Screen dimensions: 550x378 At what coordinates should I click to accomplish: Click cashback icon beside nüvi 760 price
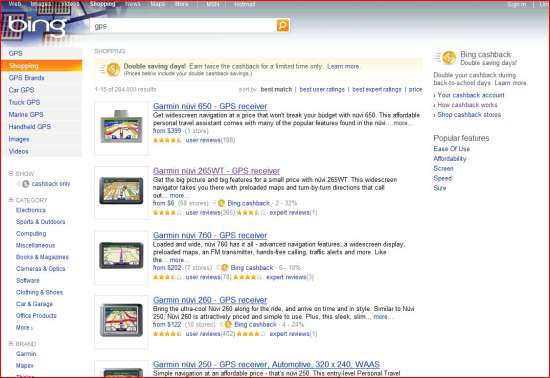click(224, 268)
